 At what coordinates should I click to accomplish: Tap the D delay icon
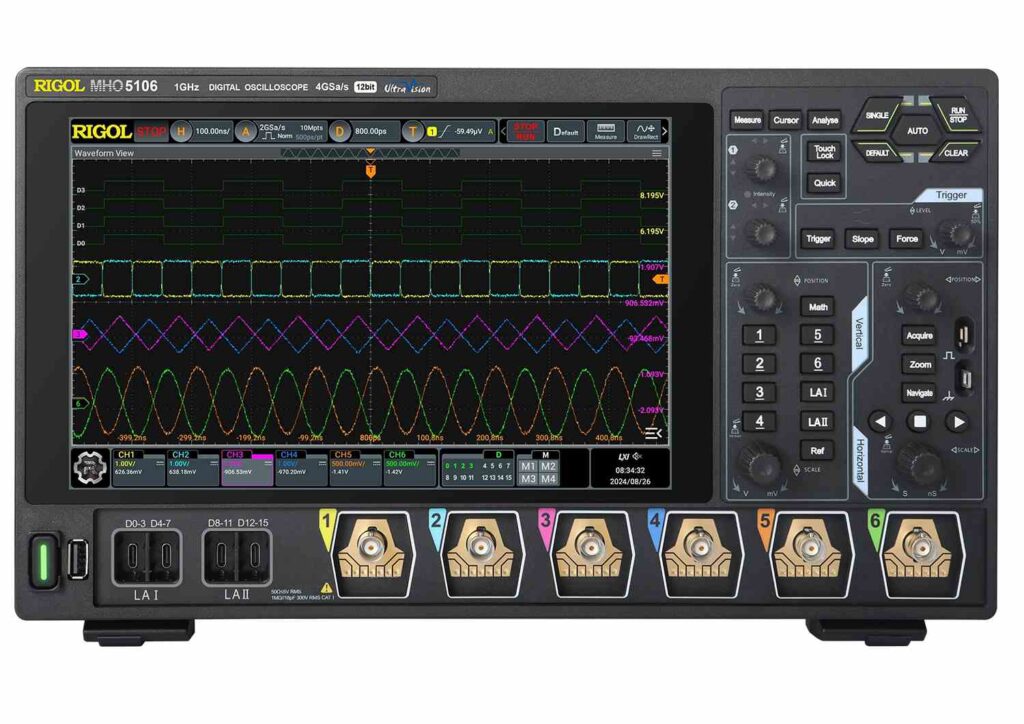(340, 132)
